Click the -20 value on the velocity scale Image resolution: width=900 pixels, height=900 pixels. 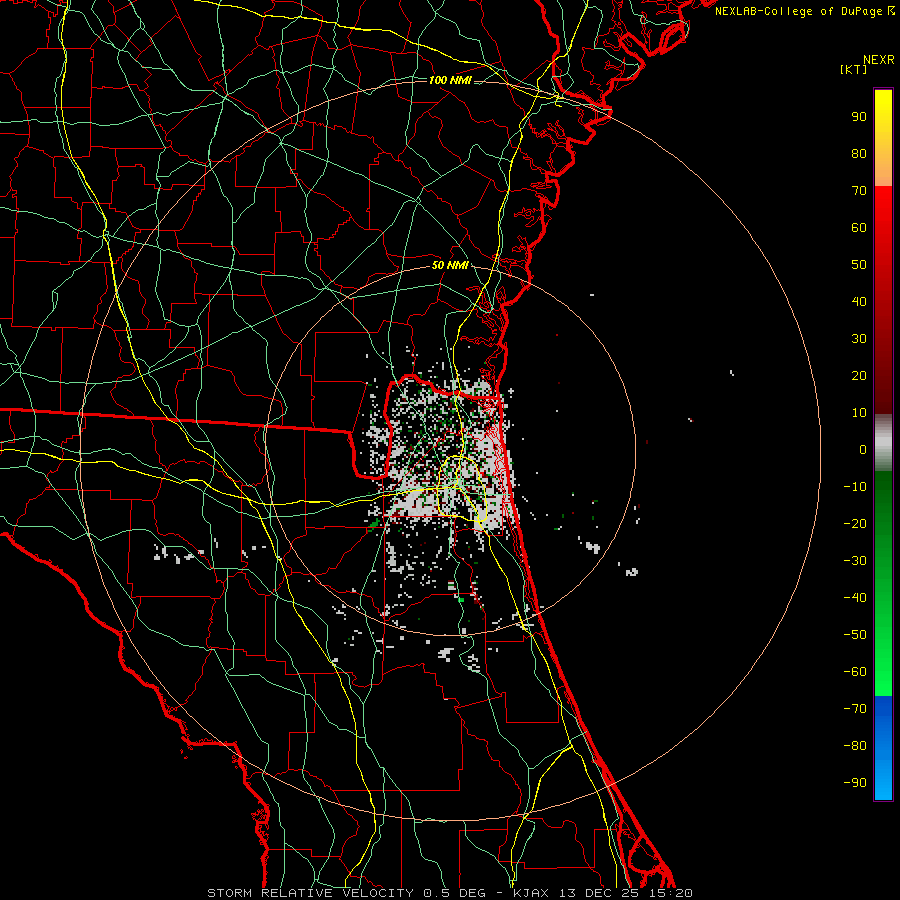855,523
